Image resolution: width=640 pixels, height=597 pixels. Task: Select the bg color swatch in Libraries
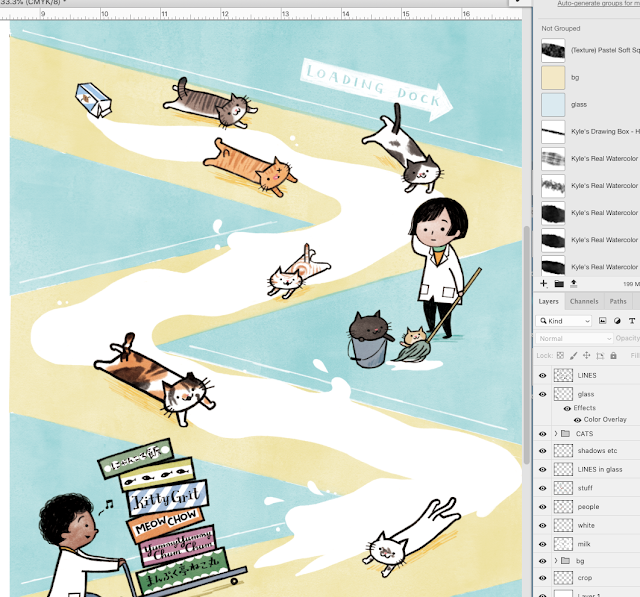(553, 77)
